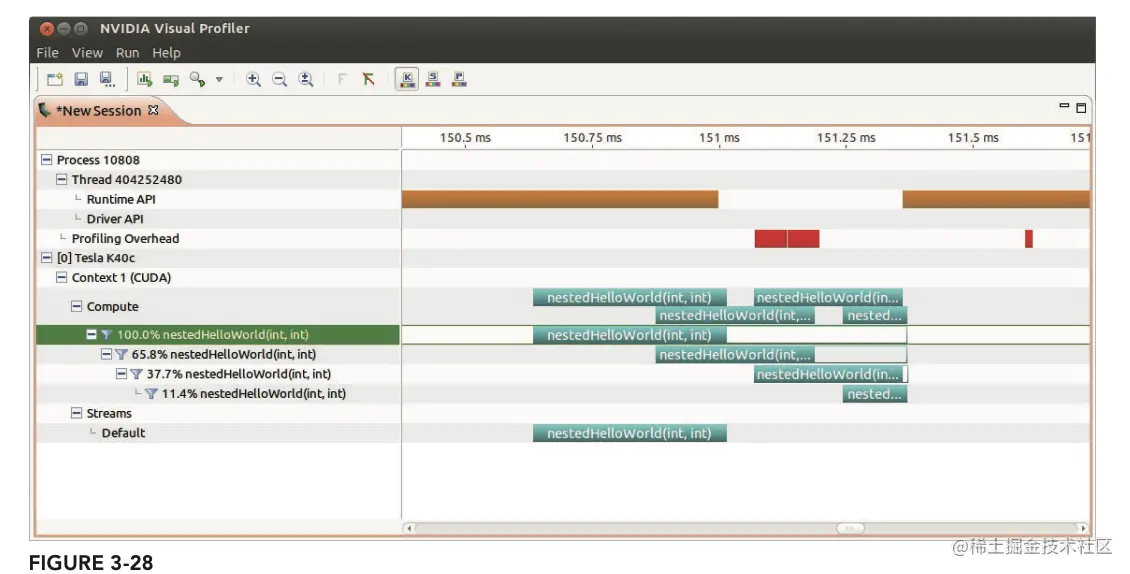
Task: Click the greyed-out F toolbar icon
Action: 342,79
